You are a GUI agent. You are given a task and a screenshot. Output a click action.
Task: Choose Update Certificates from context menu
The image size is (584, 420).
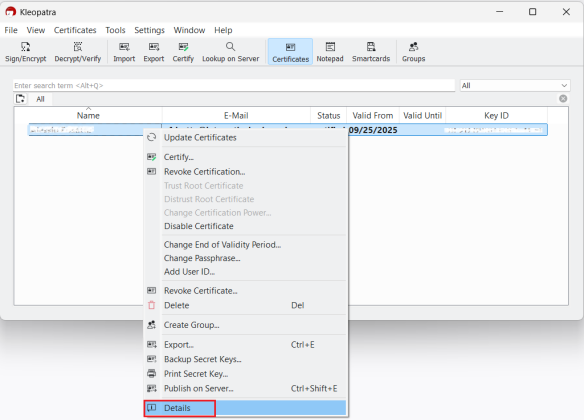pyautogui.click(x=246, y=138)
